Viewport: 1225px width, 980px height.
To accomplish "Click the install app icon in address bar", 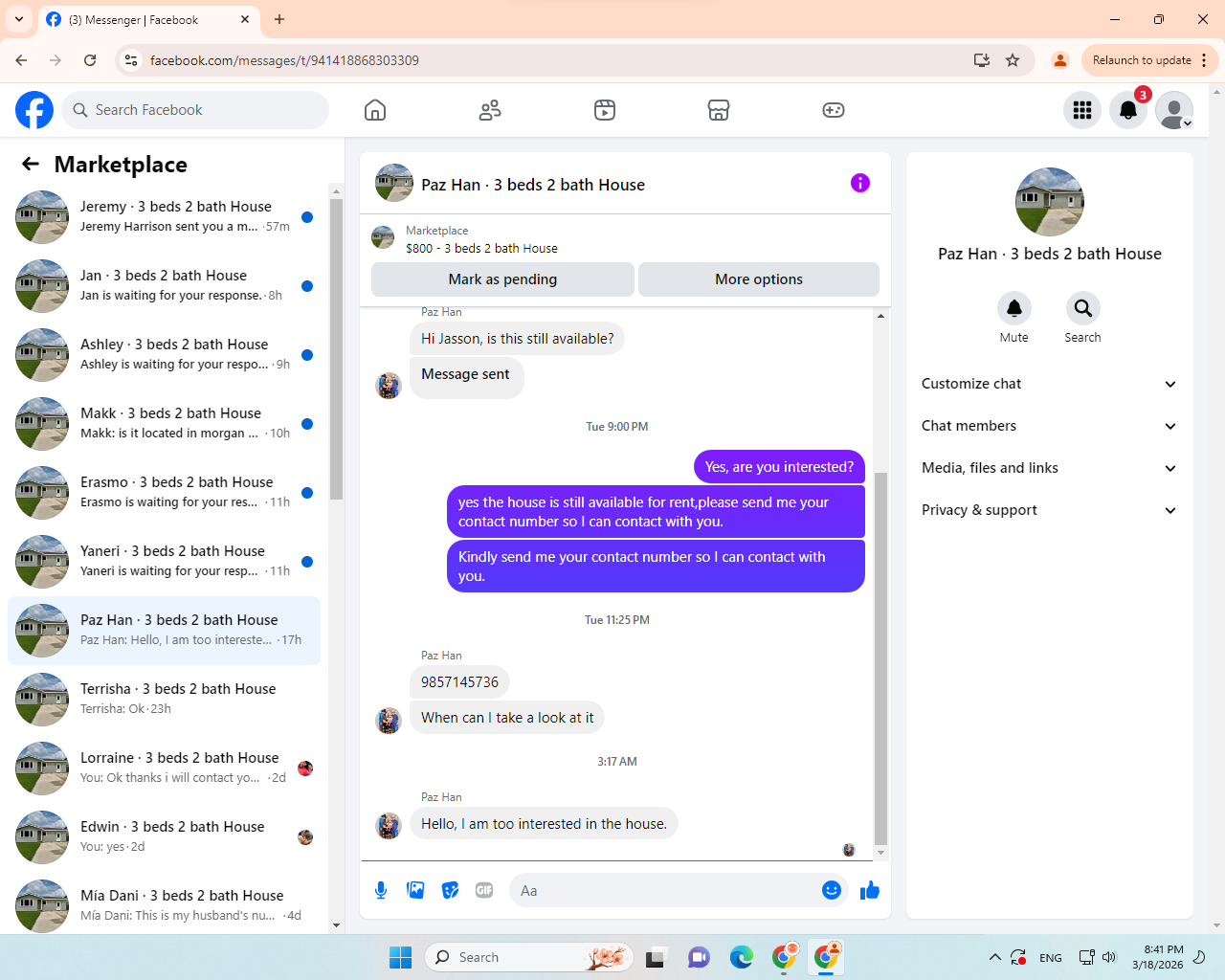I will (x=982, y=60).
